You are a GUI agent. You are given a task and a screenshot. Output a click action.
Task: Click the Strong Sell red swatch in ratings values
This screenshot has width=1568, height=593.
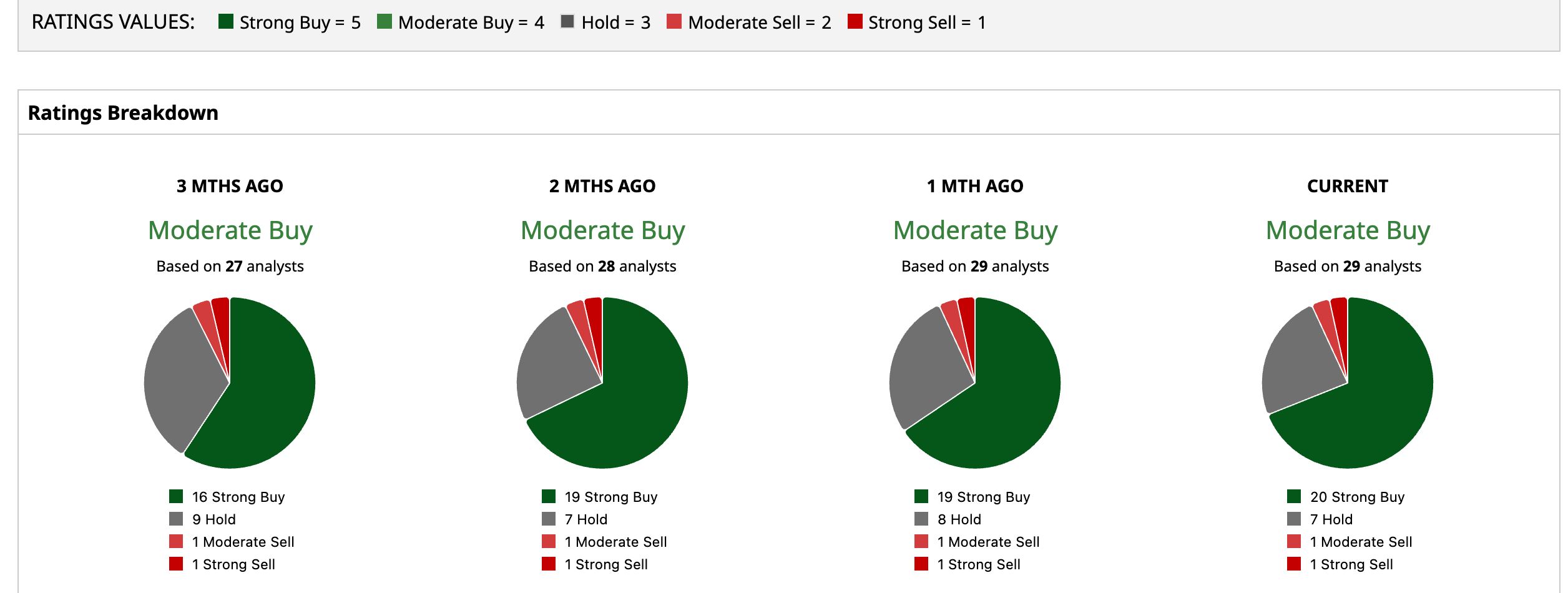pyautogui.click(x=855, y=22)
